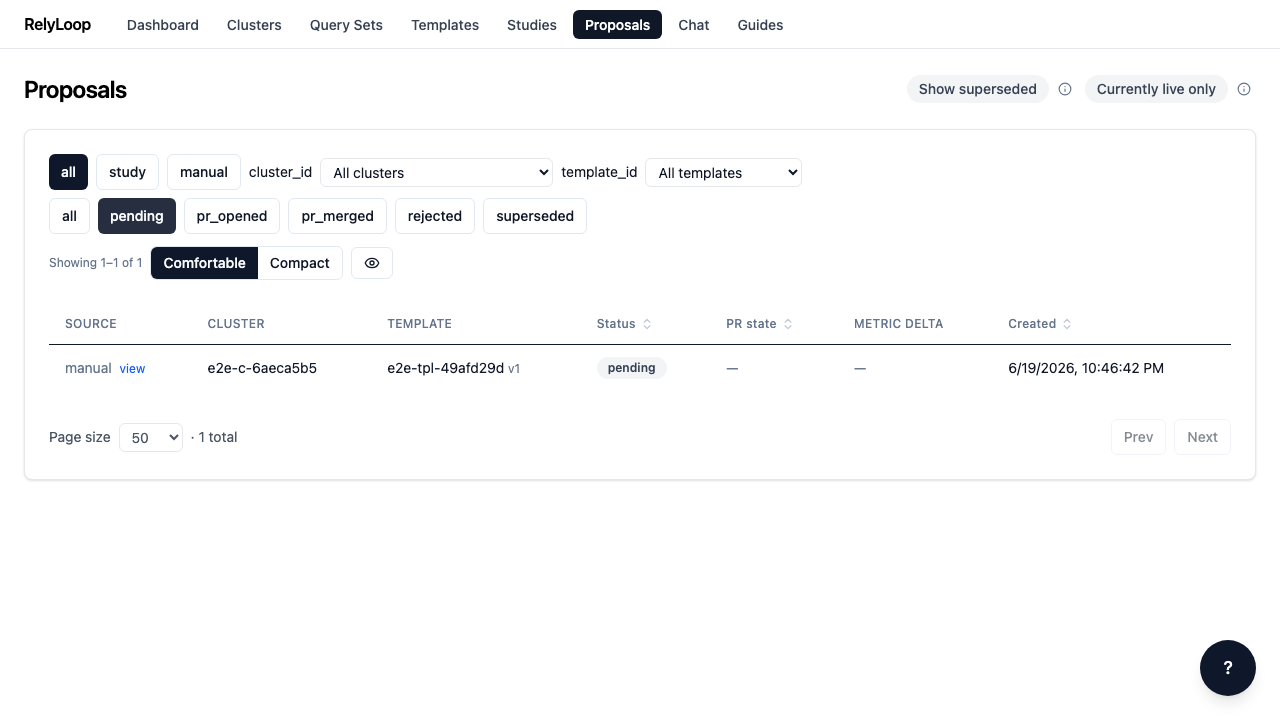Image resolution: width=1280 pixels, height=720 pixels.
Task: Filter by rejected status
Action: point(435,216)
